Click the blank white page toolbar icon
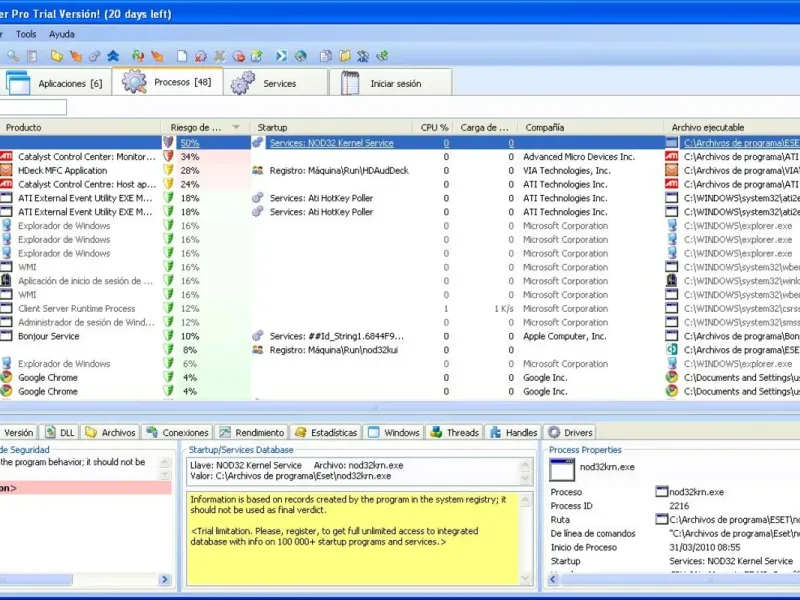The image size is (800, 600). [182, 56]
